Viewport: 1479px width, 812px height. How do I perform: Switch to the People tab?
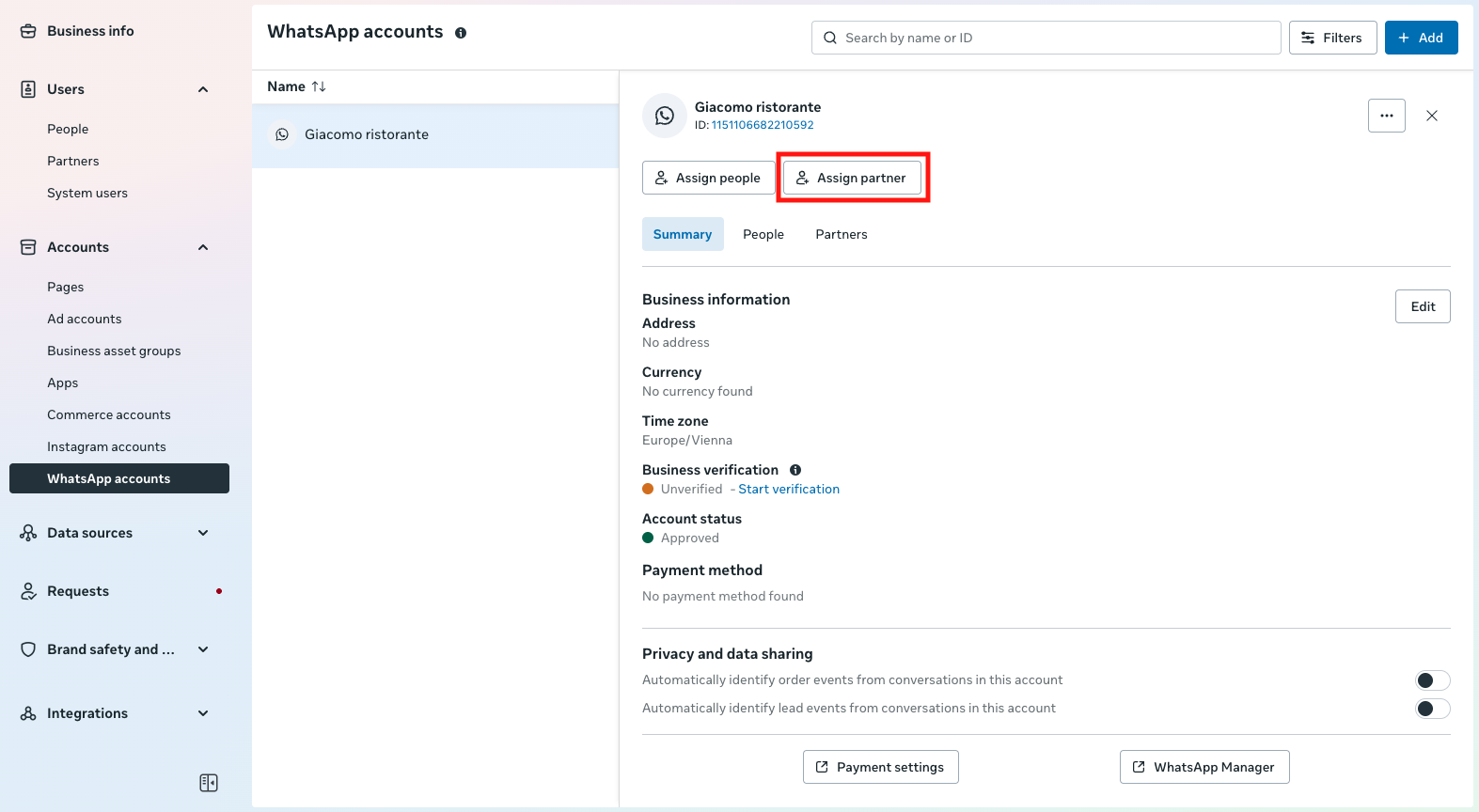[x=763, y=234]
